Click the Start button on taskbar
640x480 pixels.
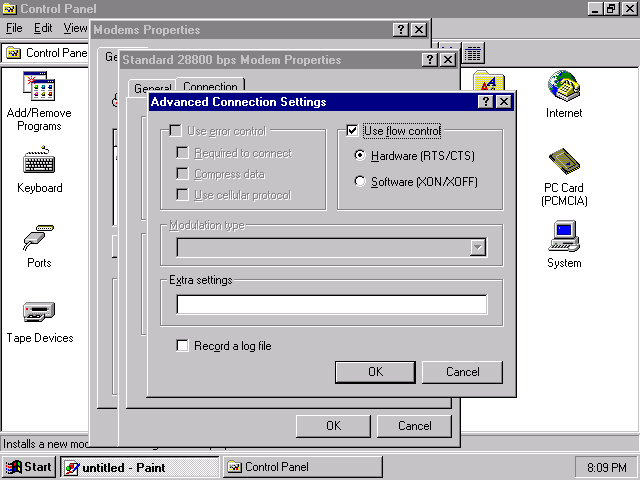pos(29,467)
